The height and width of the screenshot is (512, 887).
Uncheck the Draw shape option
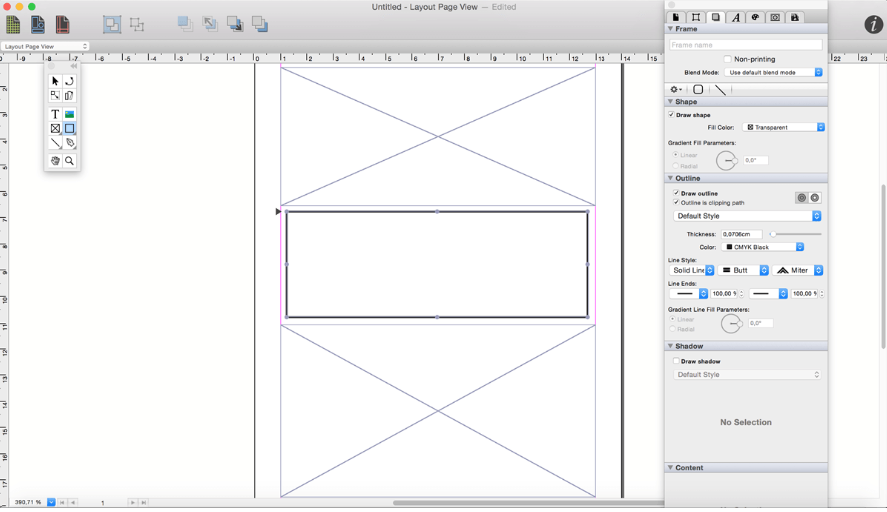coord(672,115)
